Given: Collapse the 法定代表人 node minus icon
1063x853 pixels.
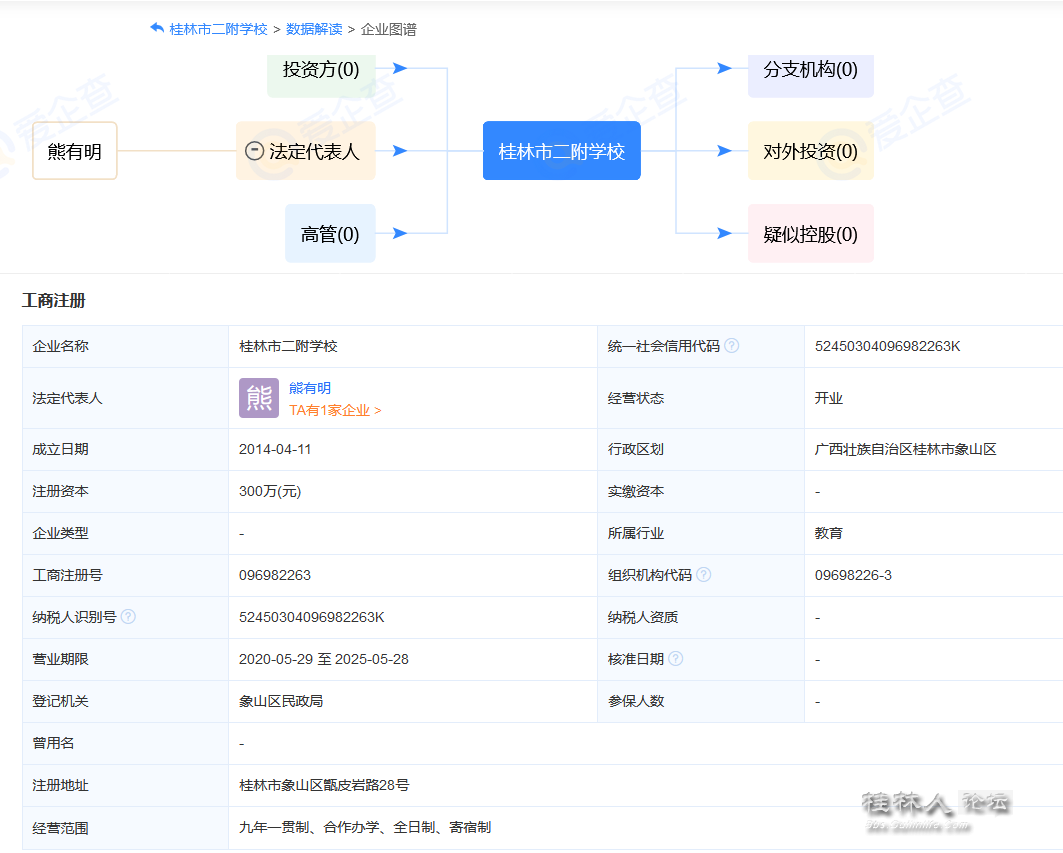Looking at the screenshot, I should tap(254, 151).
